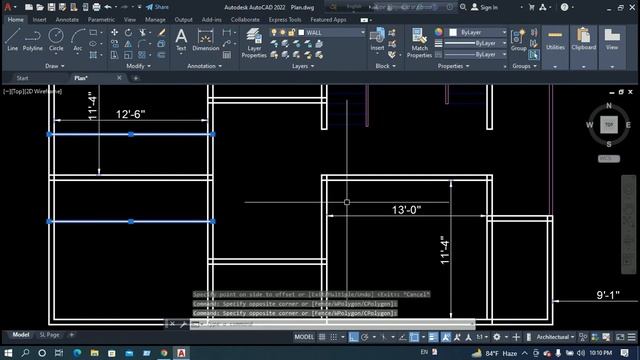The height and width of the screenshot is (360, 640).
Task: Click Sign In
Action: [x=484, y=7]
